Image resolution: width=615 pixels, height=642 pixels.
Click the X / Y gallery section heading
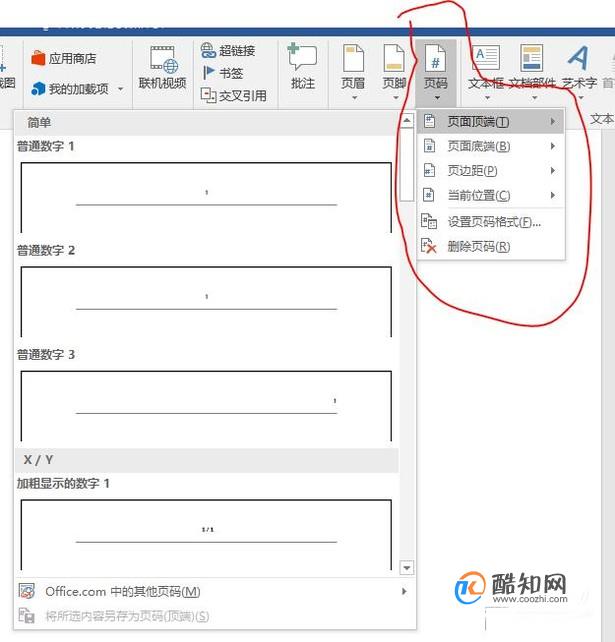38,460
